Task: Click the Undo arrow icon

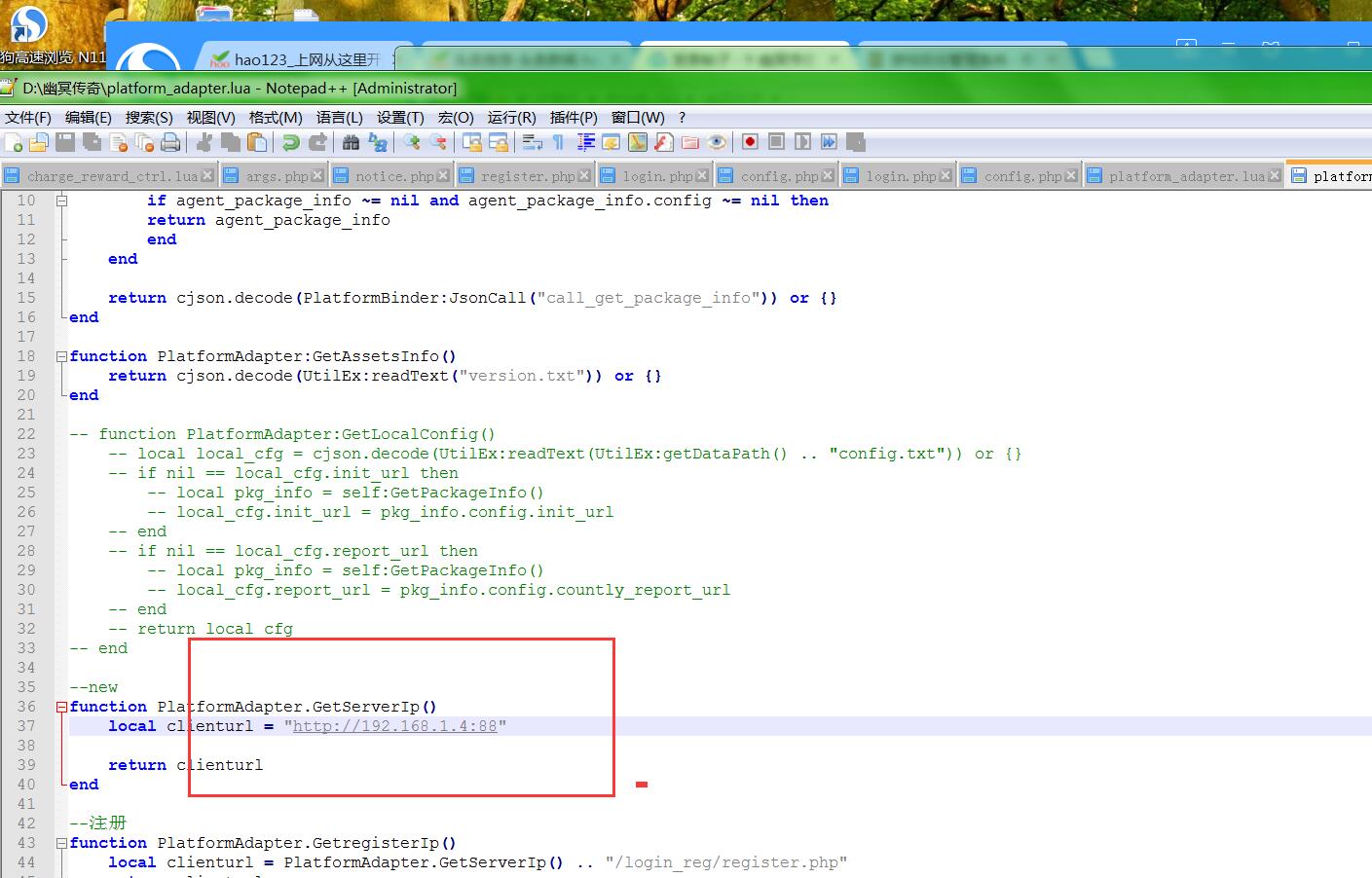Action: (x=290, y=143)
